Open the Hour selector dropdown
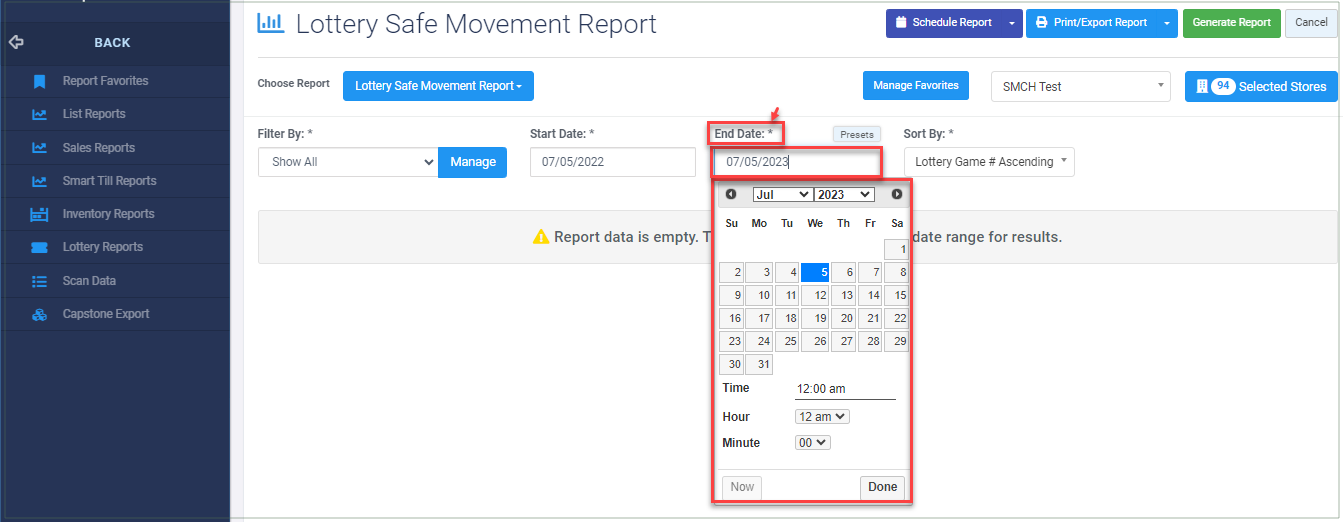The width and height of the screenshot is (1343, 522). point(822,416)
